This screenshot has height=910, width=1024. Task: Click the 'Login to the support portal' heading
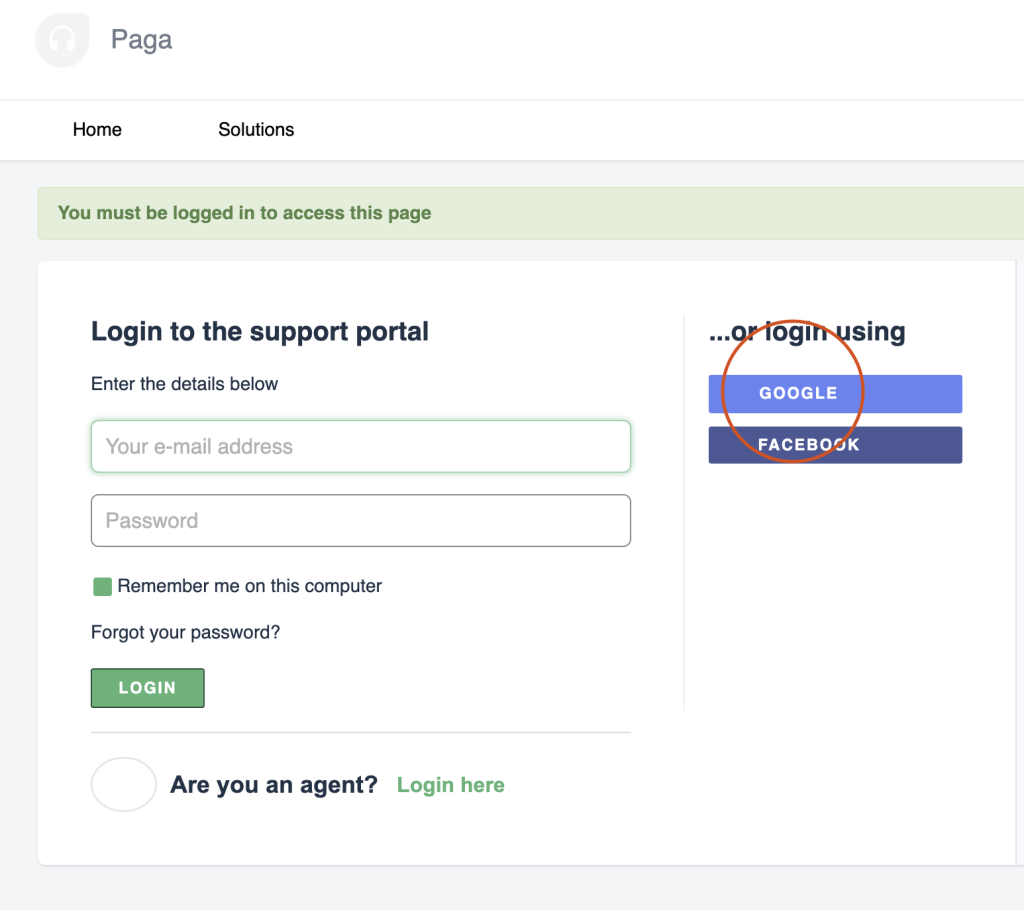point(260,331)
